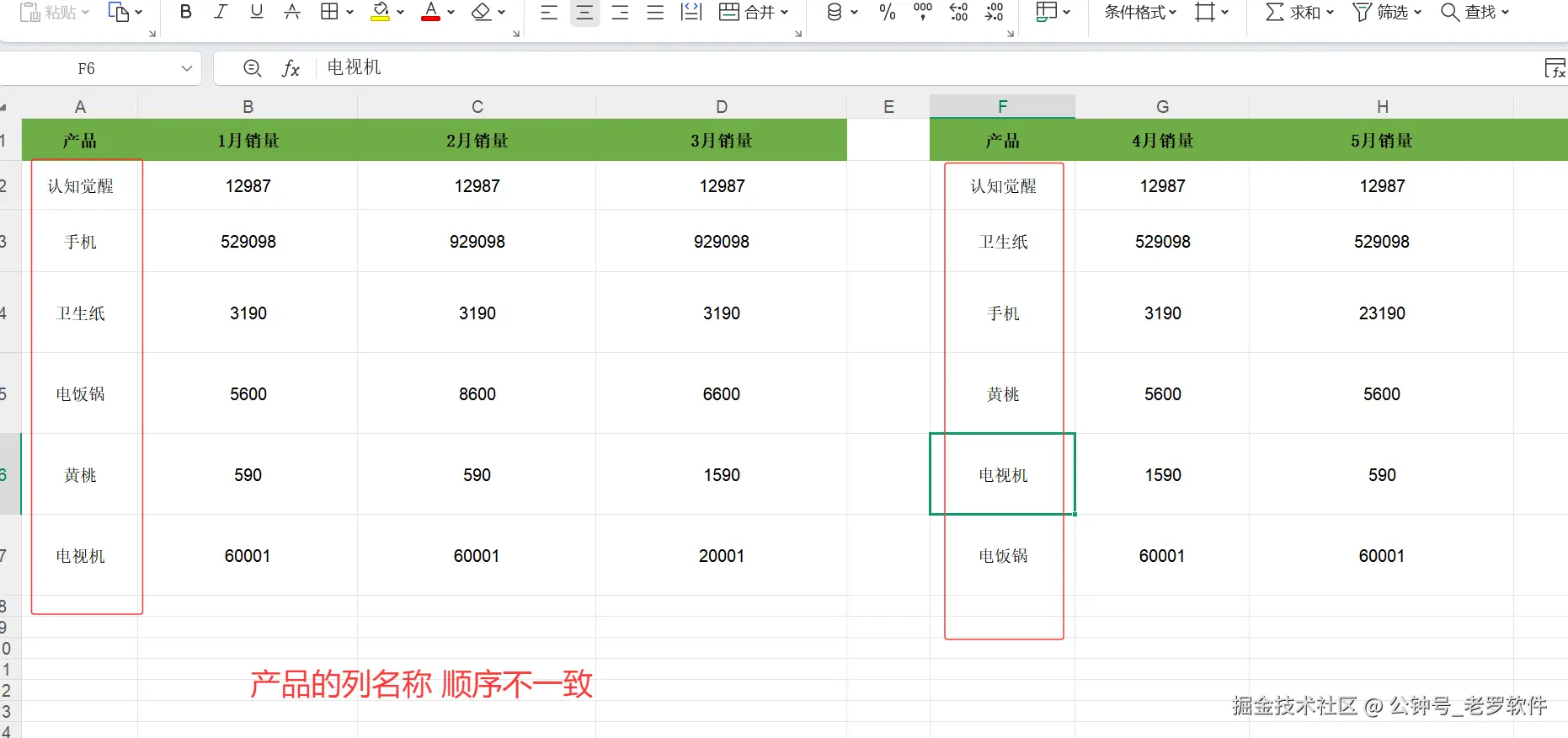Click the table style icon
Image resolution: width=1568 pixels, height=738 pixels.
coord(1046,12)
